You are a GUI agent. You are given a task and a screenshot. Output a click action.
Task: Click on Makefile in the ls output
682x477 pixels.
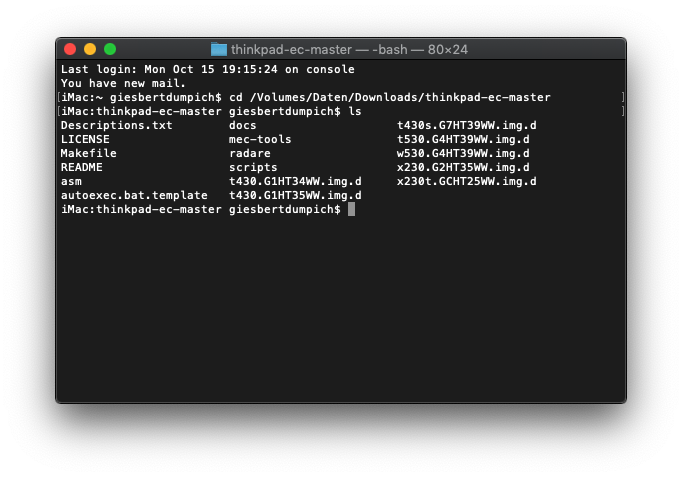tap(88, 153)
